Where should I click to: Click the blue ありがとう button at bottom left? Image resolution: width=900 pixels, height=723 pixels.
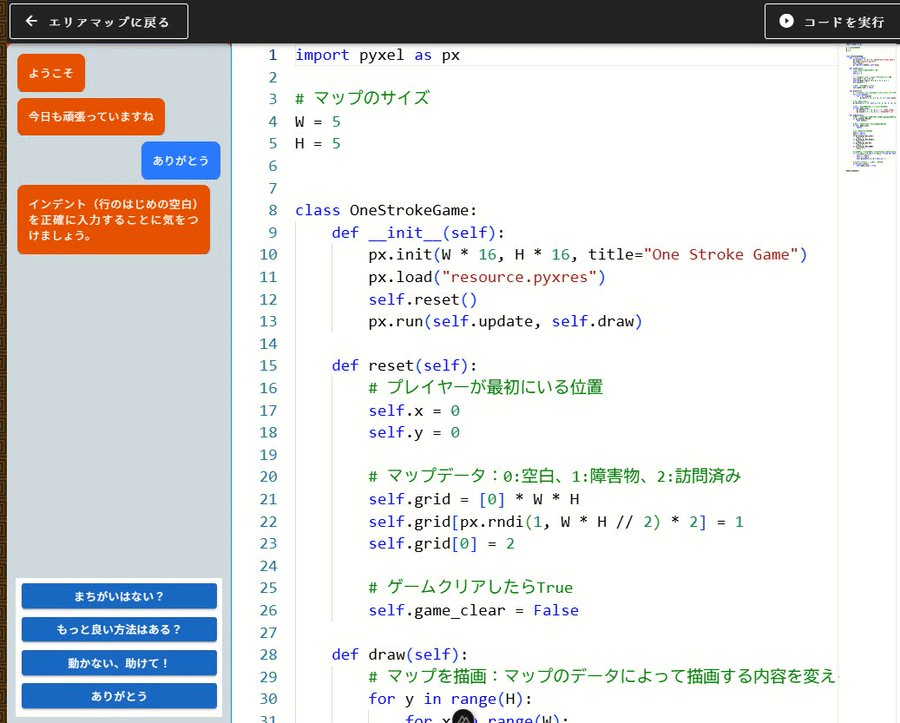click(118, 695)
